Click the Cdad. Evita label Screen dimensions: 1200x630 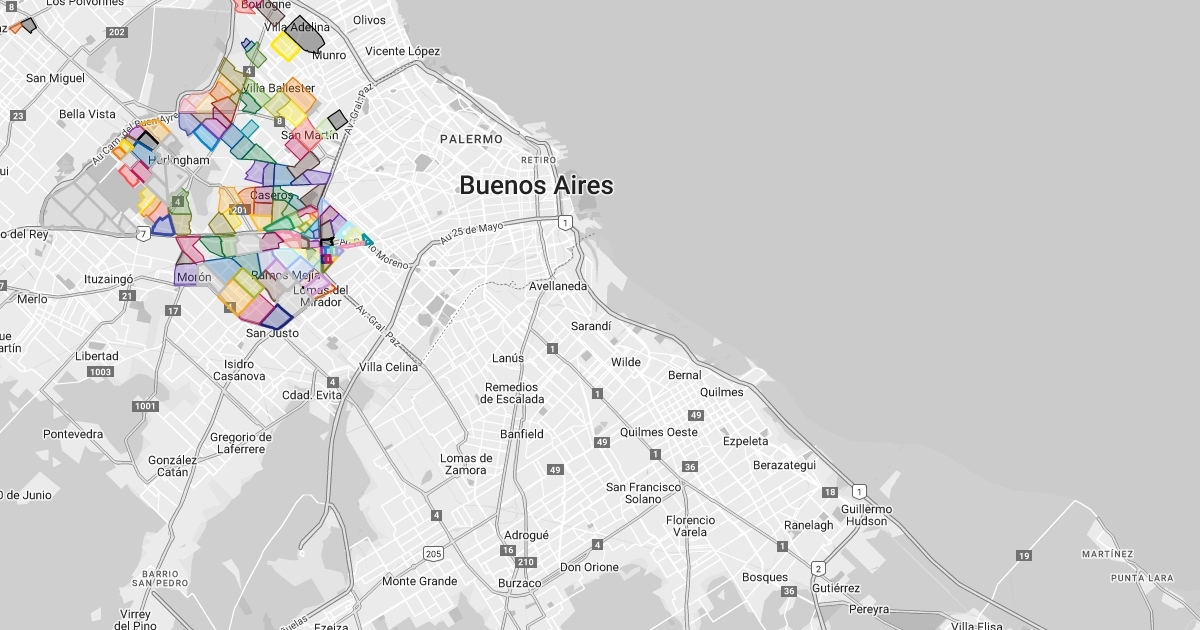coord(312,395)
